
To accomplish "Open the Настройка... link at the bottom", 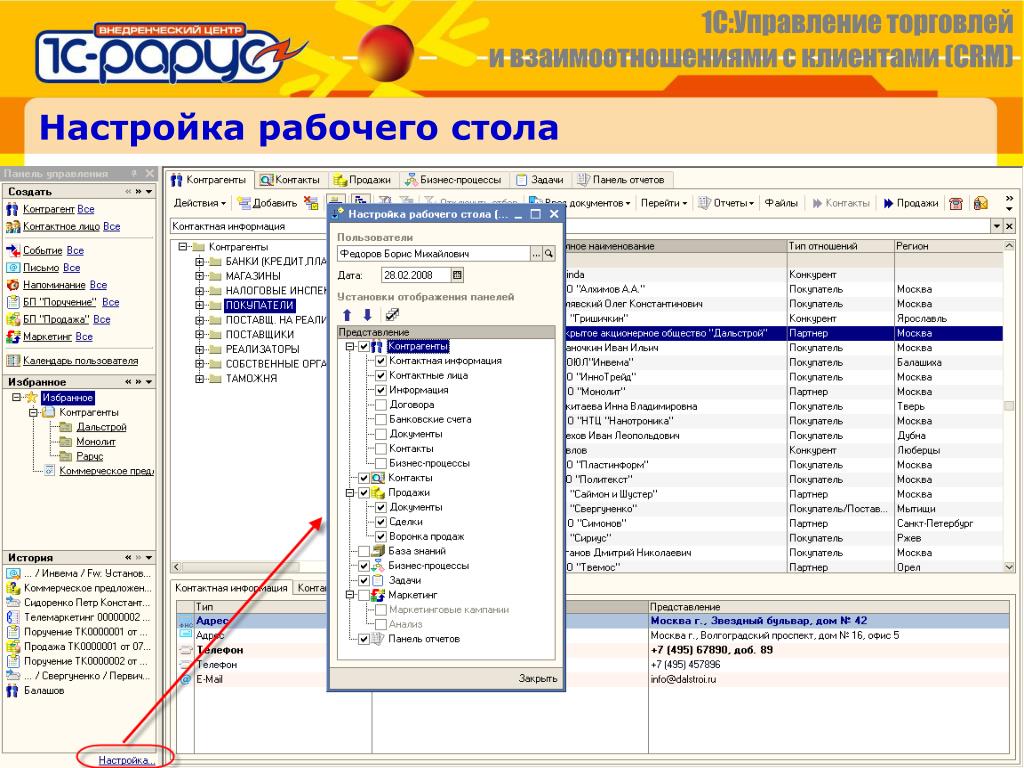I will coord(127,760).
